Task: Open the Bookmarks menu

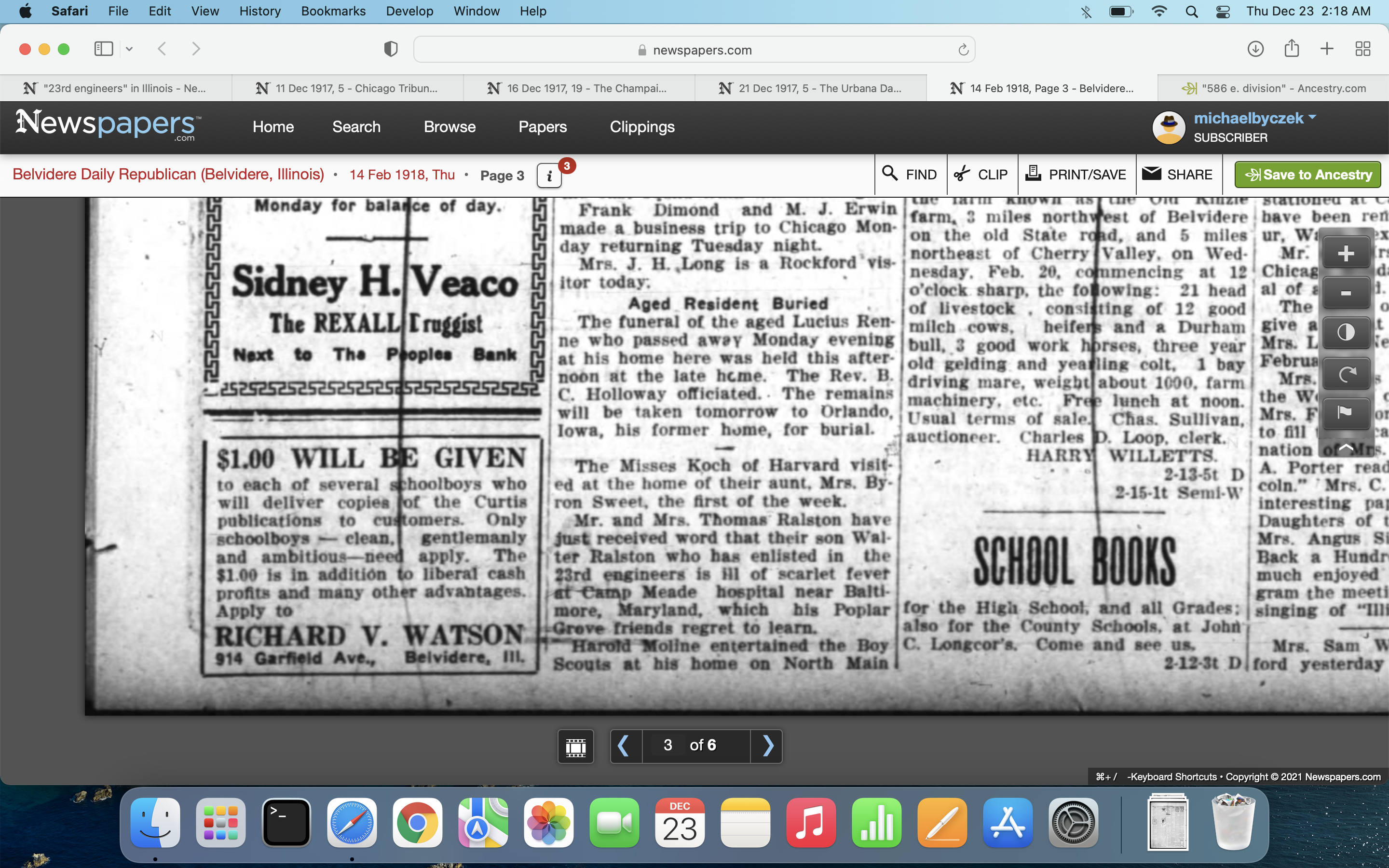Action: point(333,11)
